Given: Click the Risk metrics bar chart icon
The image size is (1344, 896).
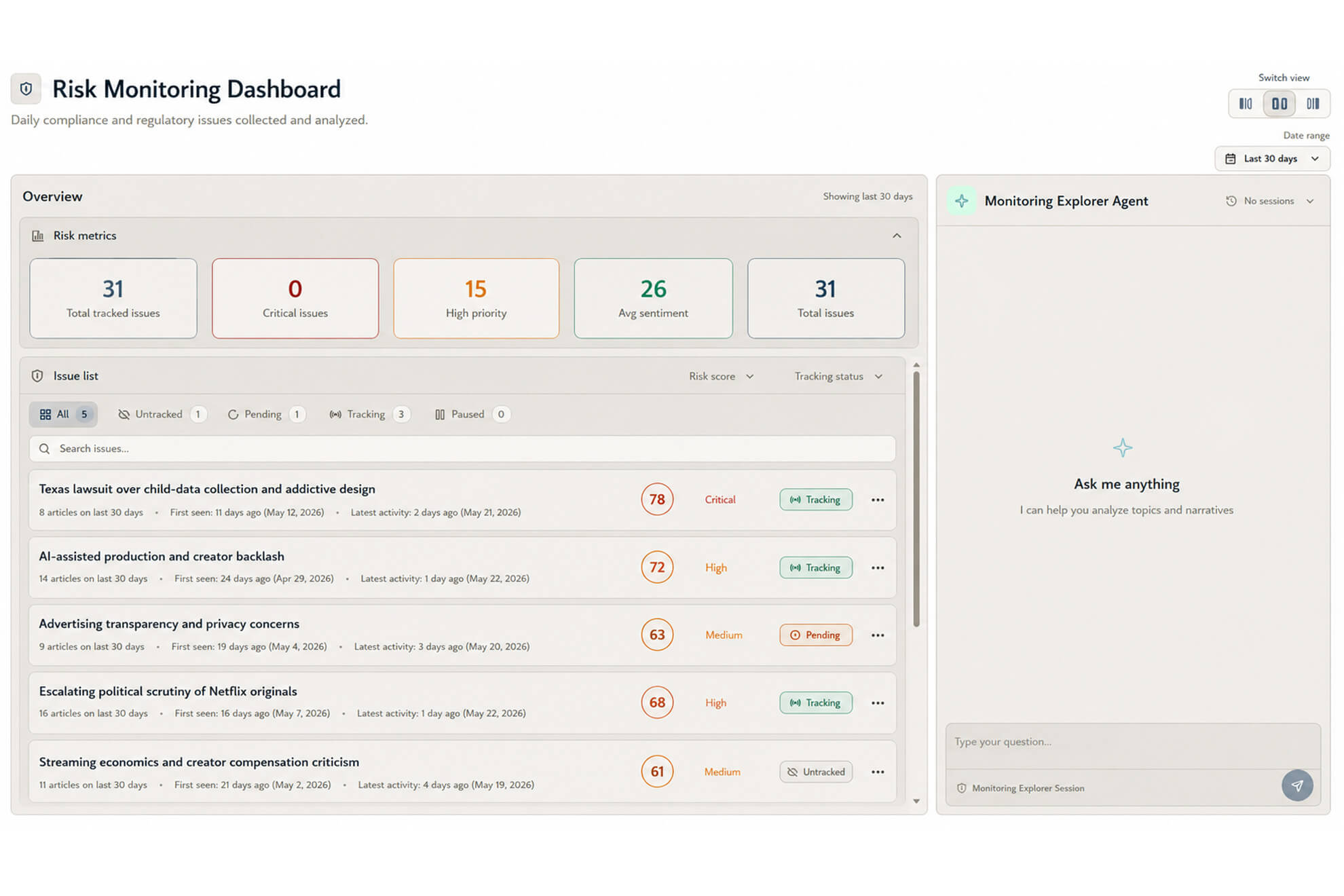Looking at the screenshot, I should coord(38,236).
